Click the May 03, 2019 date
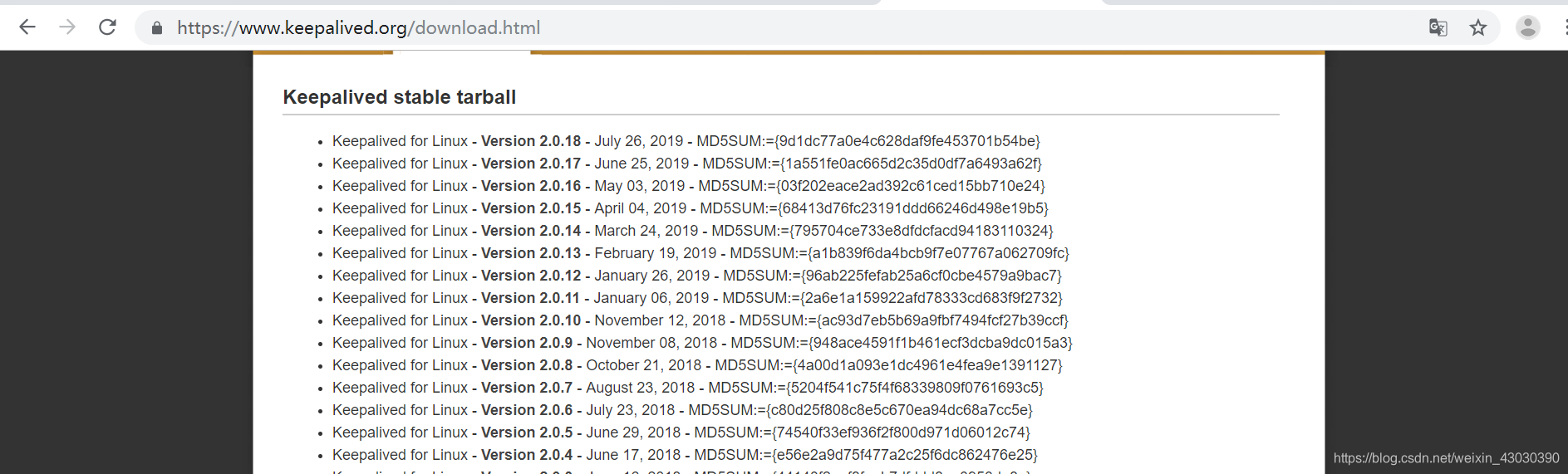 639,186
